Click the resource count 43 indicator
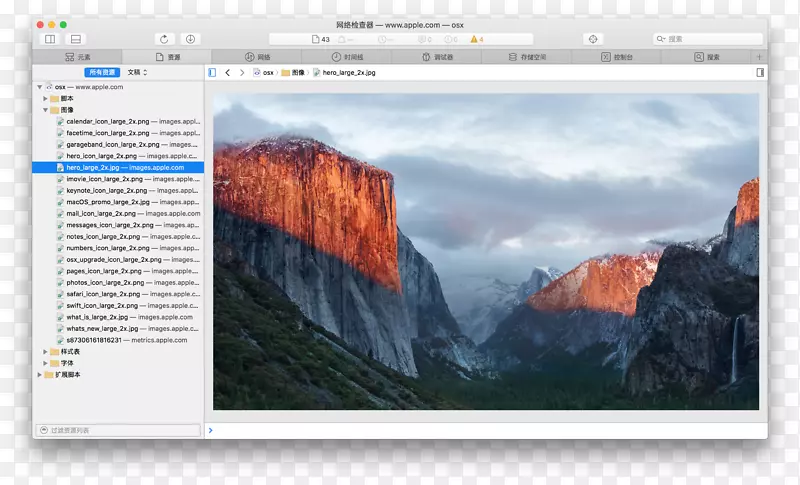The height and width of the screenshot is (485, 800). 321,39
